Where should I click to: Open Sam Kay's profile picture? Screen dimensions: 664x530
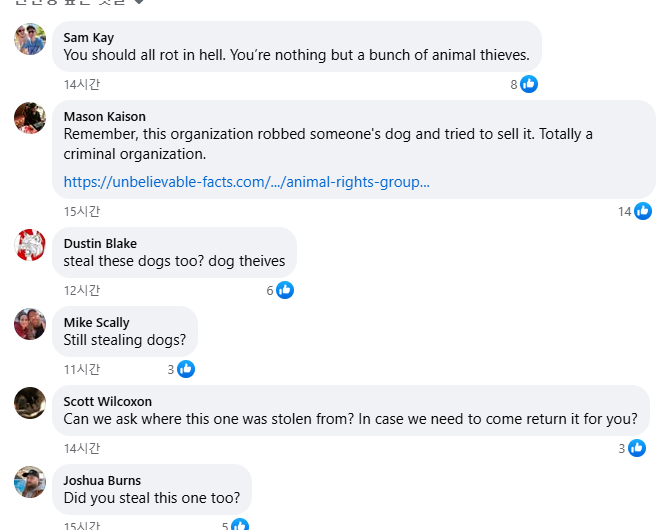click(x=30, y=39)
